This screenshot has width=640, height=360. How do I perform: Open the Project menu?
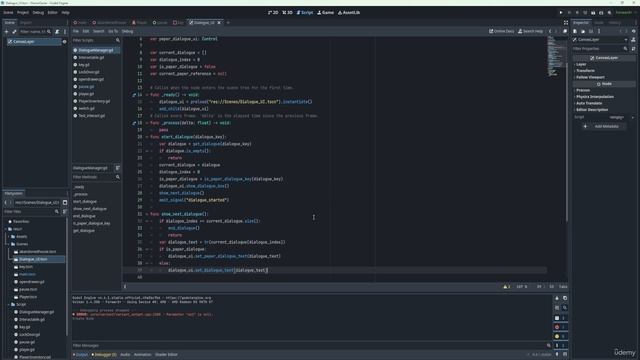[23, 13]
